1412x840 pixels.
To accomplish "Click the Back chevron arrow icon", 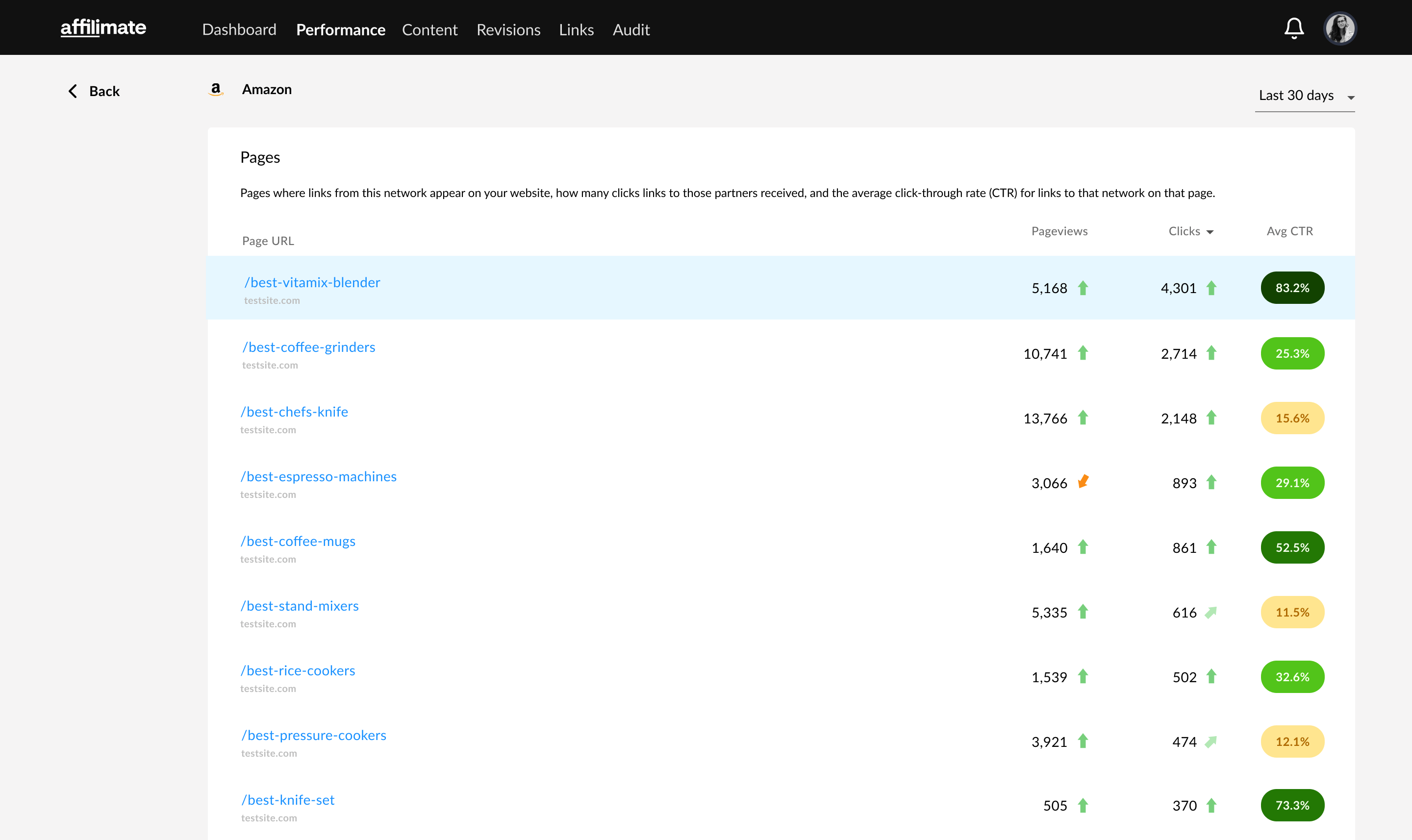I will [x=73, y=91].
